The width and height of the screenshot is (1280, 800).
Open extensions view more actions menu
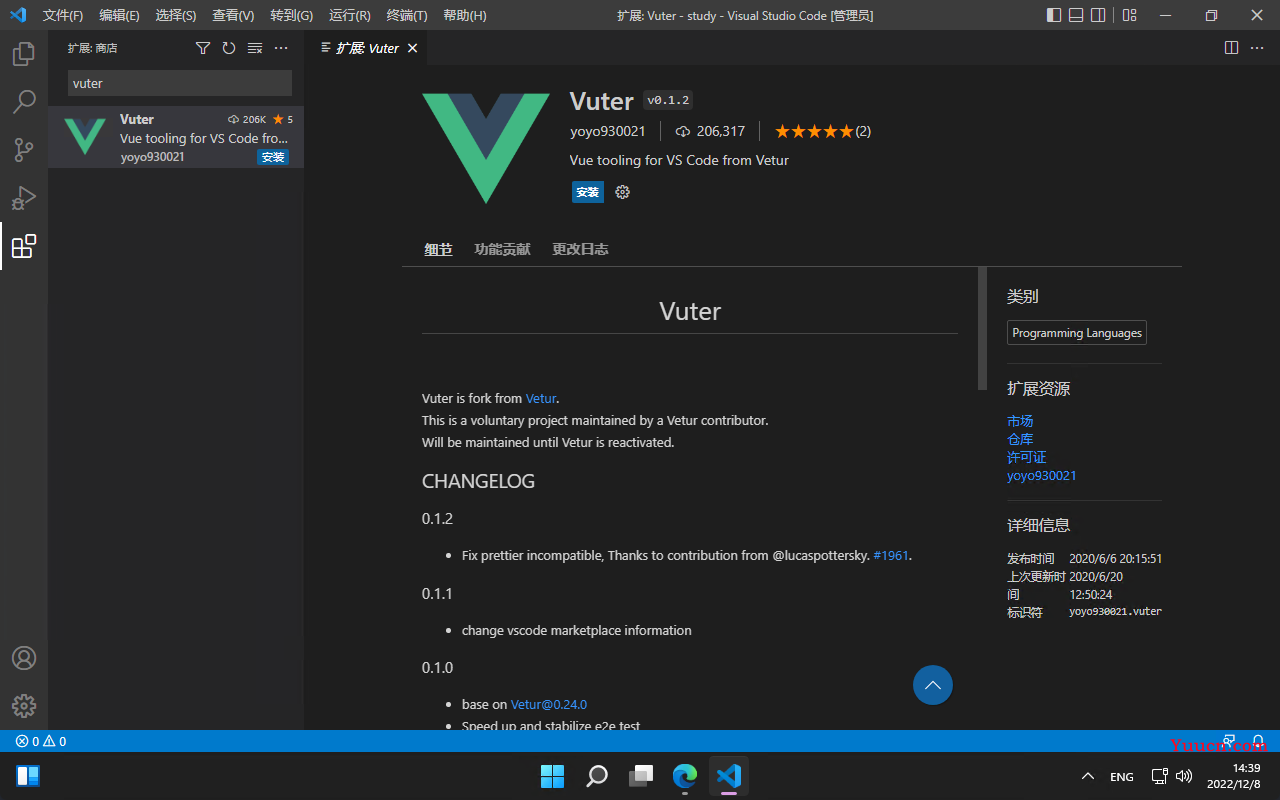tap(281, 48)
